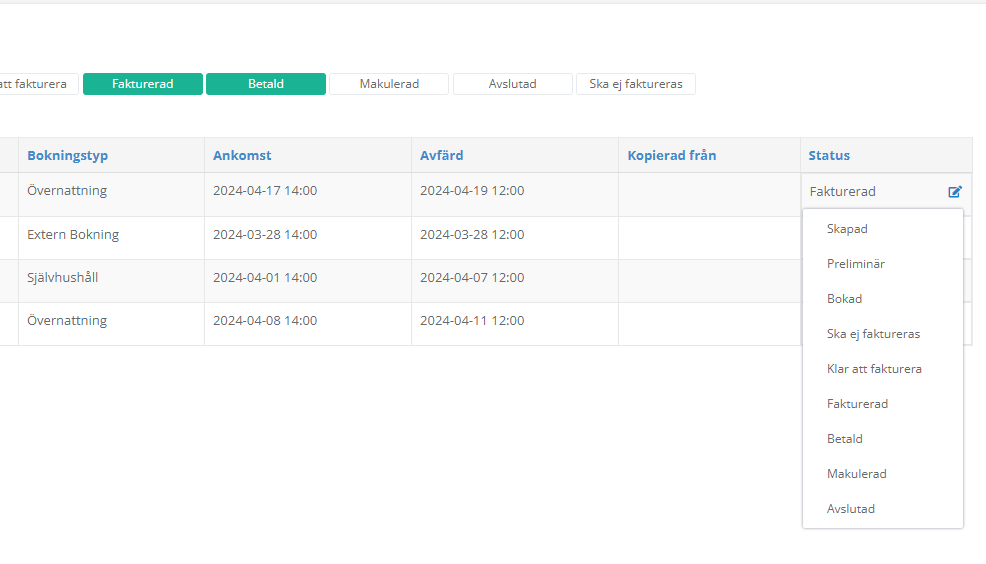
Task: Select Makulerad from the dropdown list
Action: click(856, 474)
